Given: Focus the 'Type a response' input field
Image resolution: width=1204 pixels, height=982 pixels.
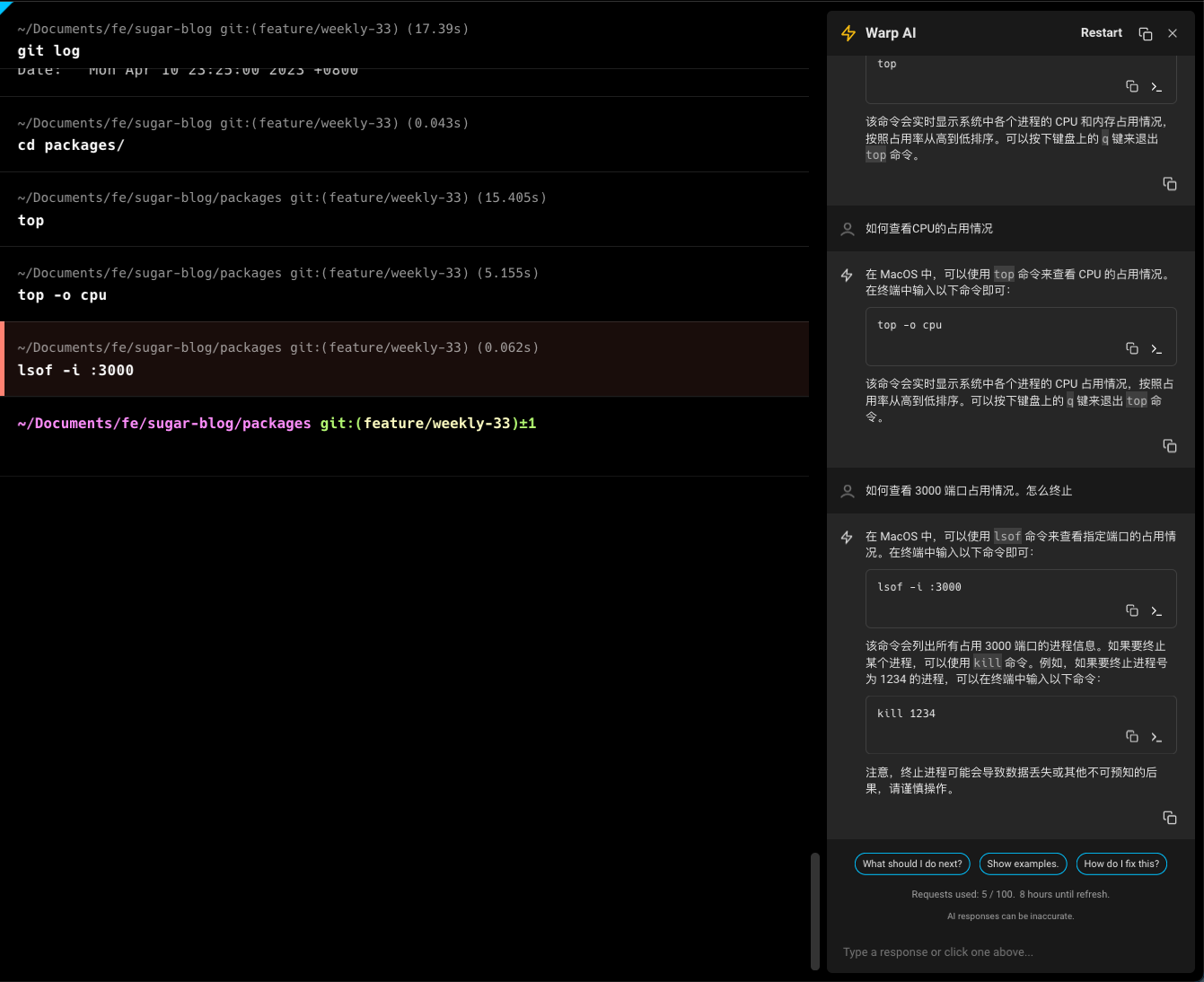Looking at the screenshot, I should (x=1010, y=951).
